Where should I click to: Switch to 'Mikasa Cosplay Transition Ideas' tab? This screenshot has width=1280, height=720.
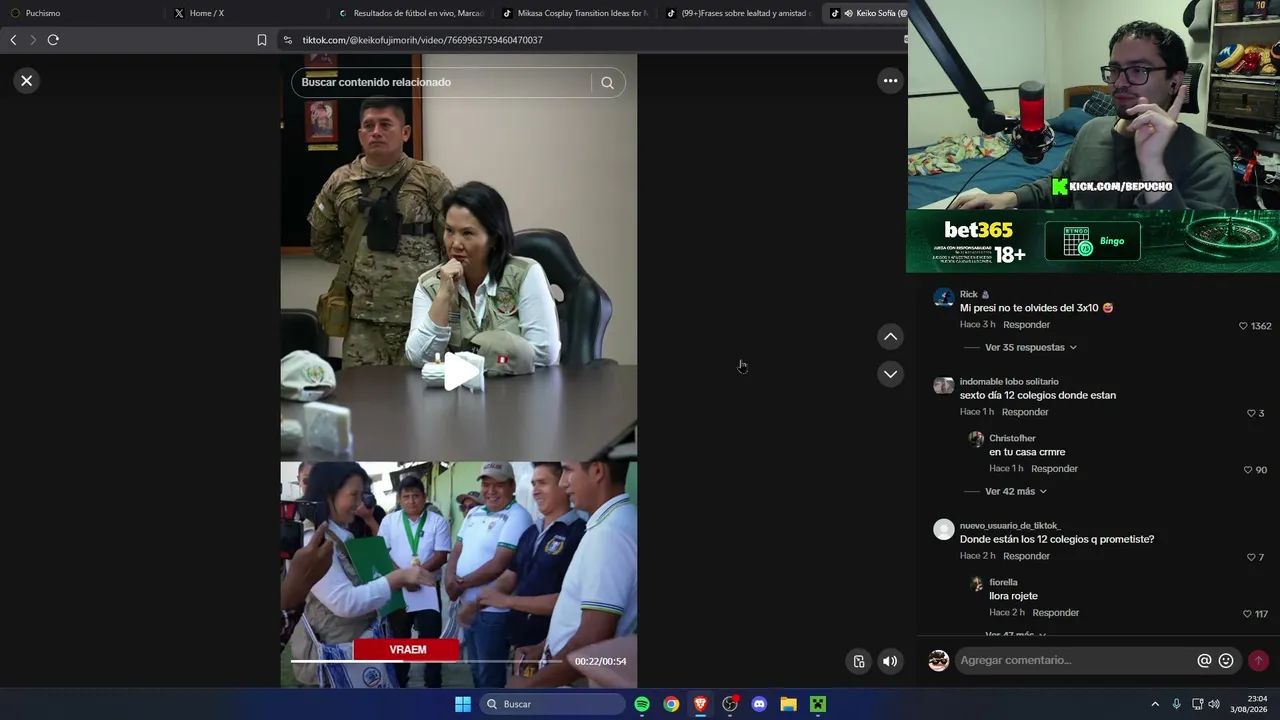click(574, 13)
